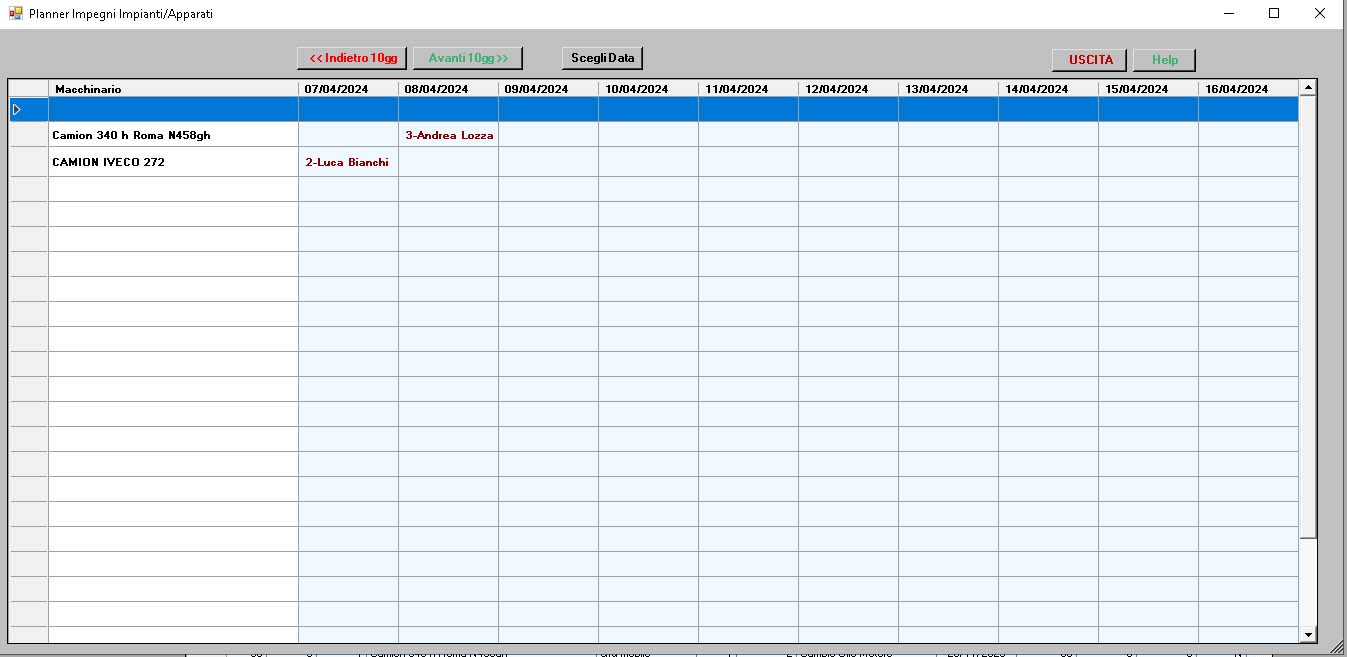This screenshot has height=657, width=1347.
Task: Click the application icon in title bar
Action: tap(15, 14)
